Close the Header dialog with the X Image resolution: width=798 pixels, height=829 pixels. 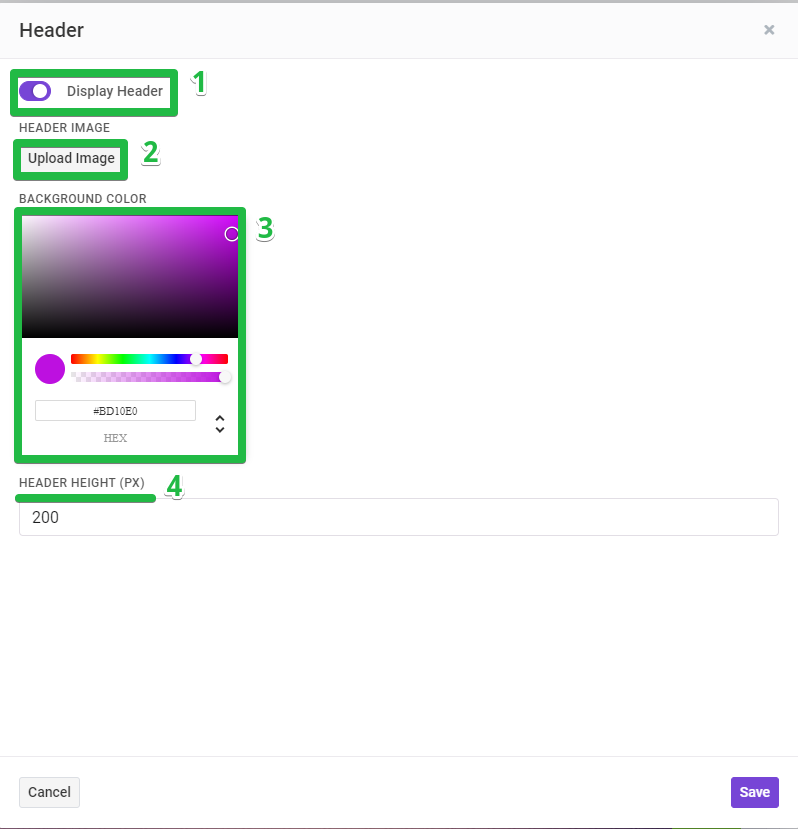click(x=769, y=30)
